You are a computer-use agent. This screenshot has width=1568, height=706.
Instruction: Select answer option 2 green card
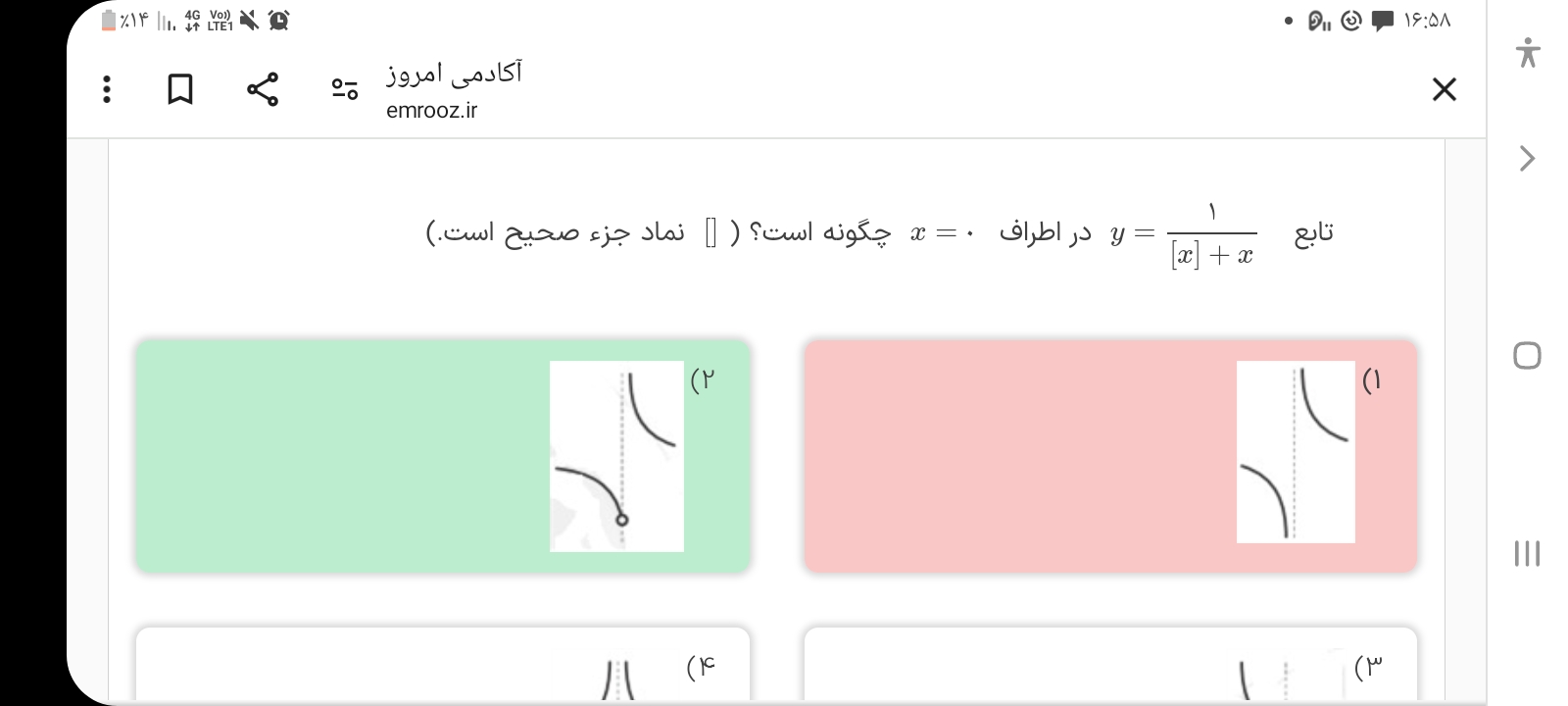(x=343, y=456)
